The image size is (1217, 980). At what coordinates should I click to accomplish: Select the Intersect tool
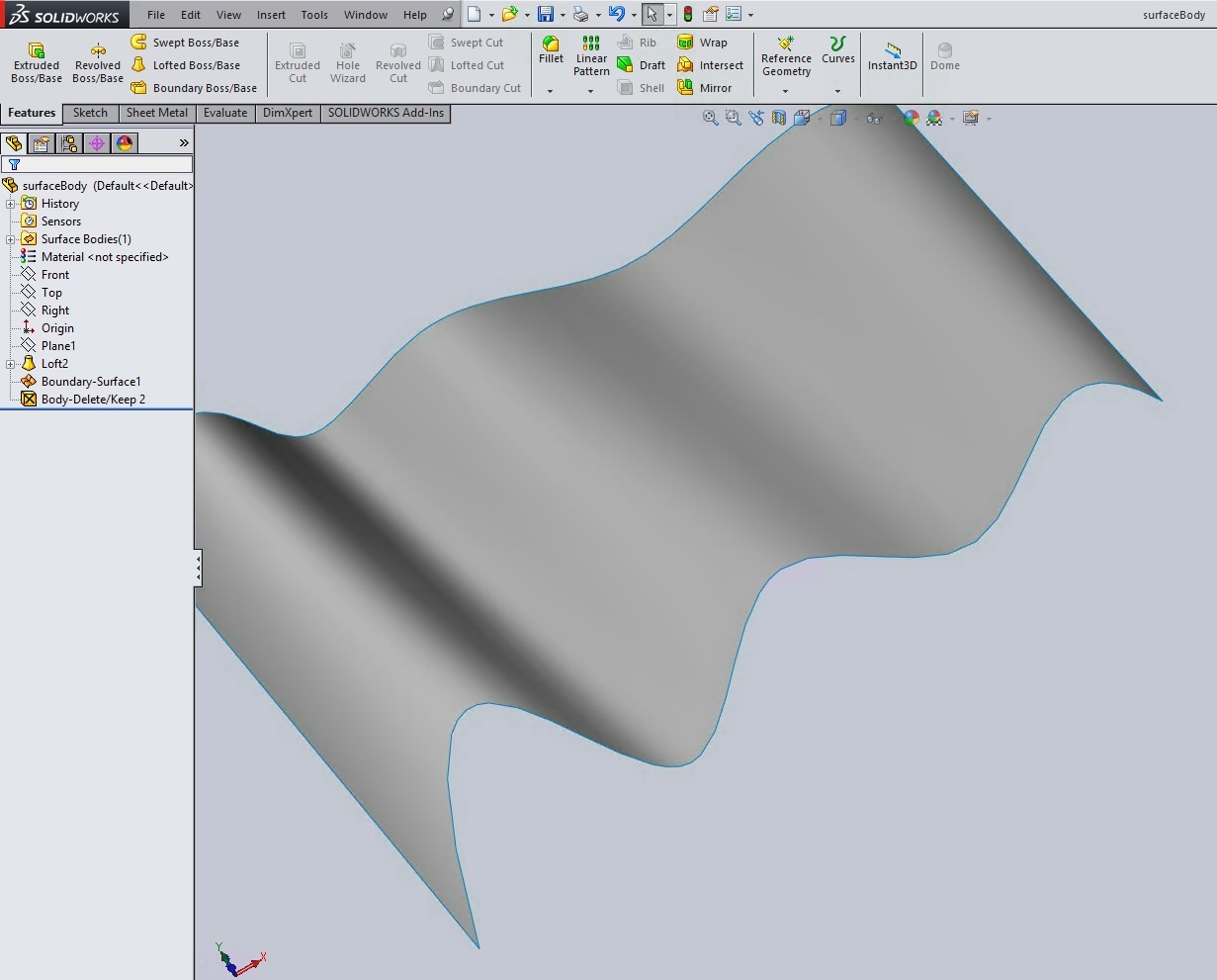coord(710,65)
